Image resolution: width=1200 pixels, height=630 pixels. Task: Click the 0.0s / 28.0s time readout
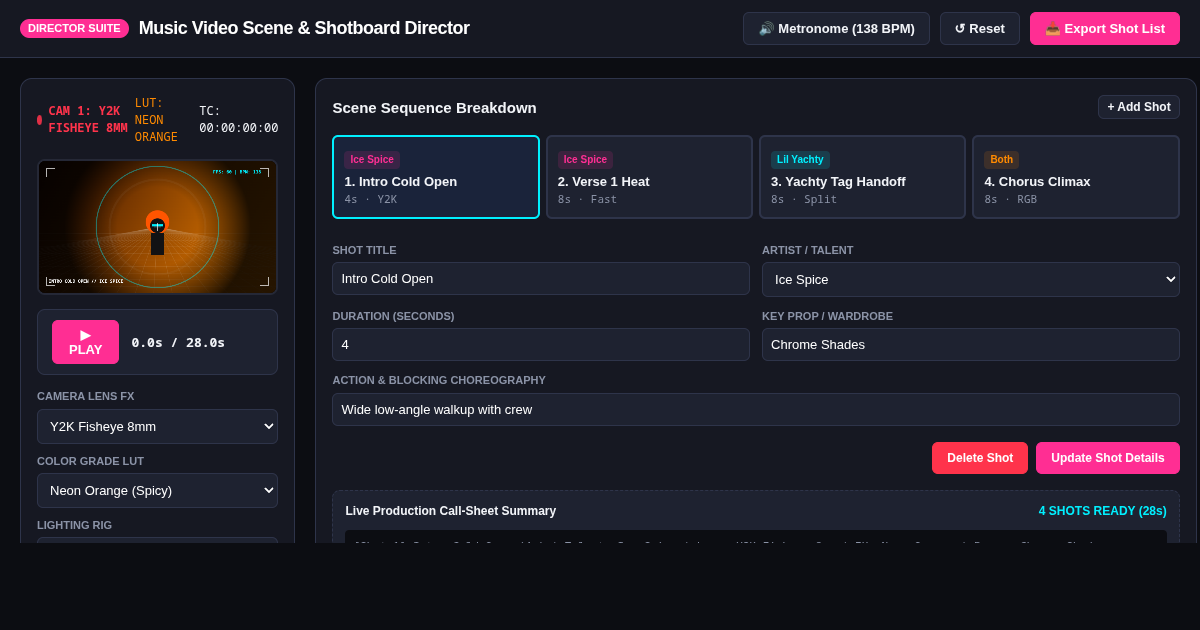tap(178, 342)
